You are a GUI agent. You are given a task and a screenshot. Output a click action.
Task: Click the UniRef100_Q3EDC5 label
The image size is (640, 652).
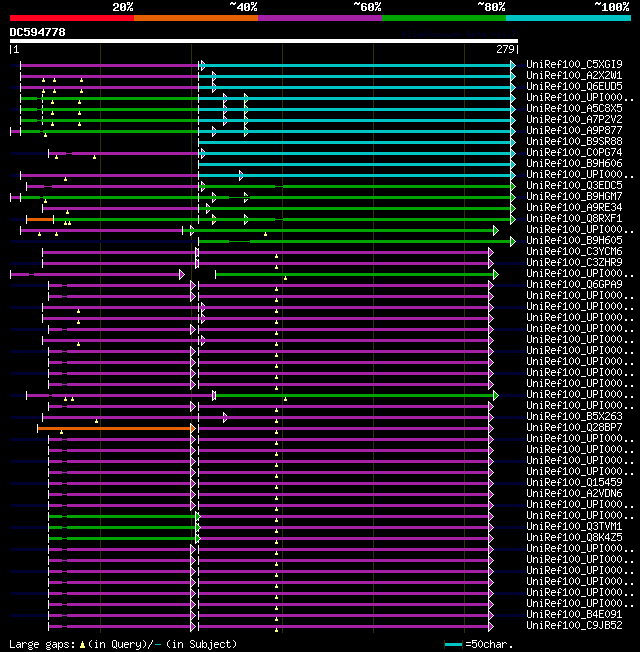(574, 185)
